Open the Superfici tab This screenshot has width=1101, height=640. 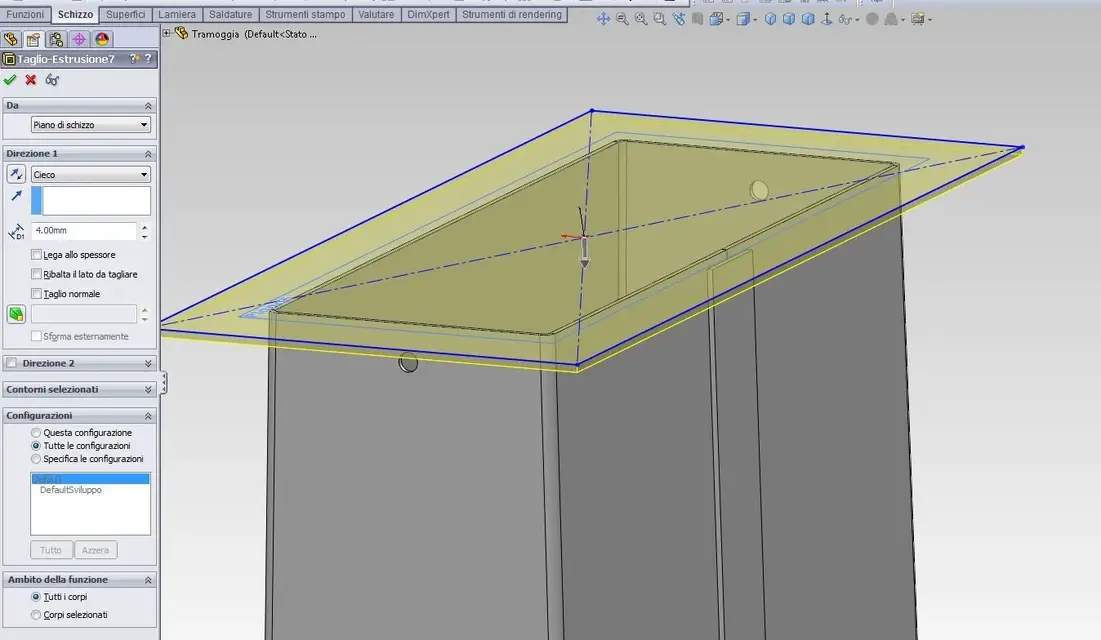coord(126,14)
